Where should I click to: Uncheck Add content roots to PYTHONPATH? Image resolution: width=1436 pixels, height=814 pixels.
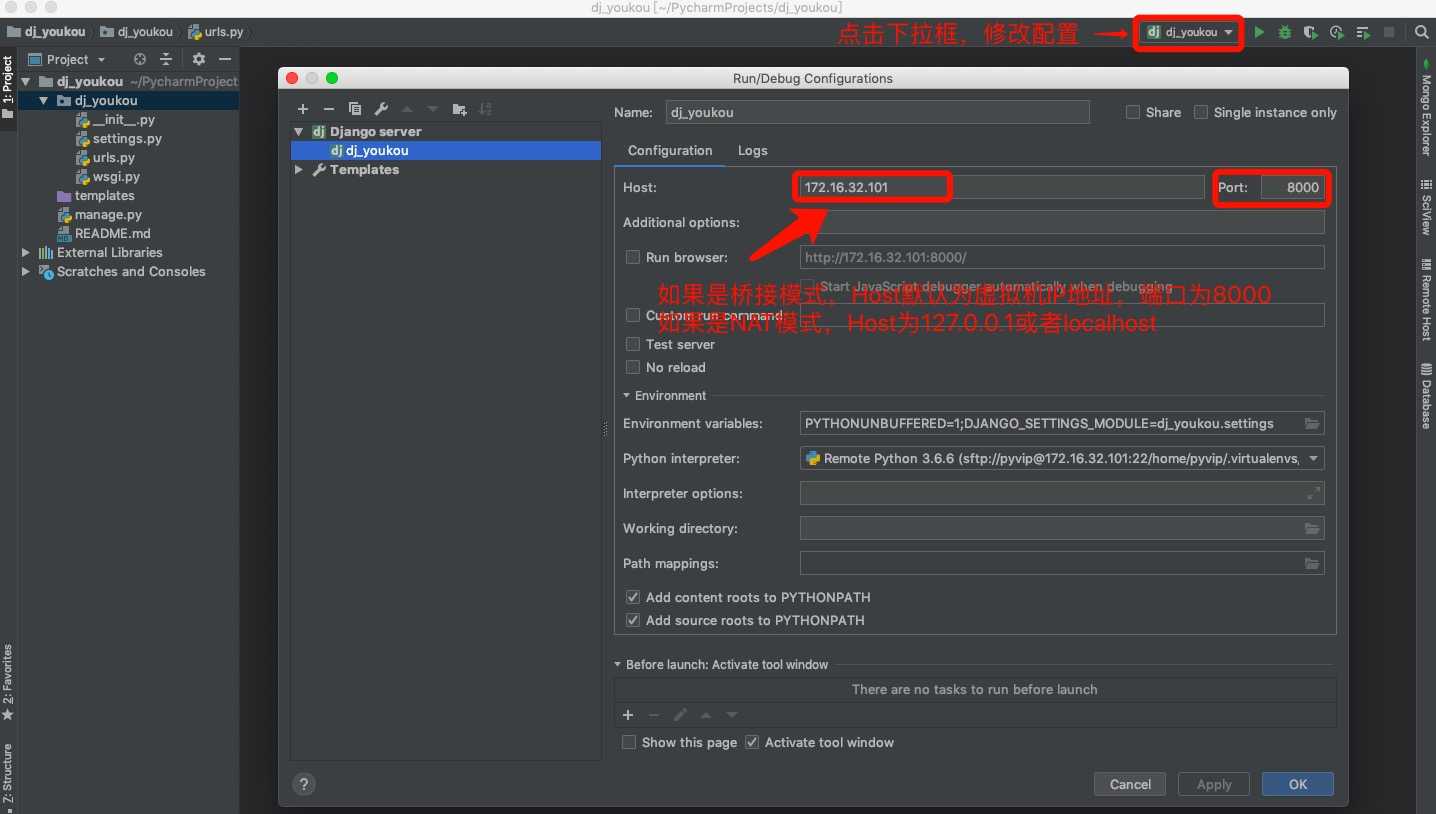632,597
